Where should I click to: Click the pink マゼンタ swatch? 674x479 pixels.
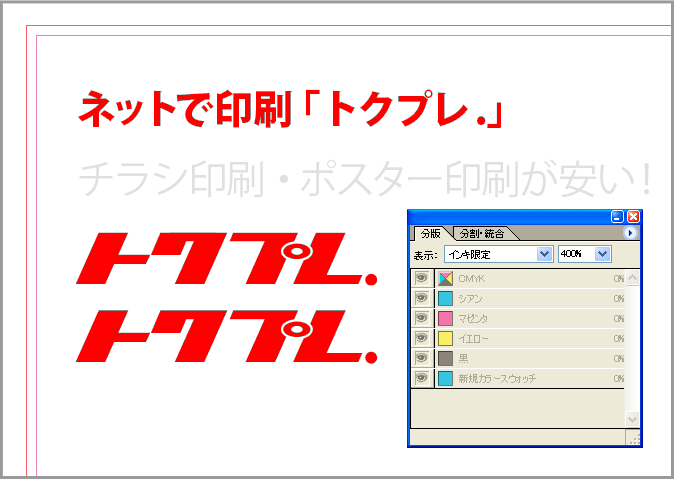[445, 319]
